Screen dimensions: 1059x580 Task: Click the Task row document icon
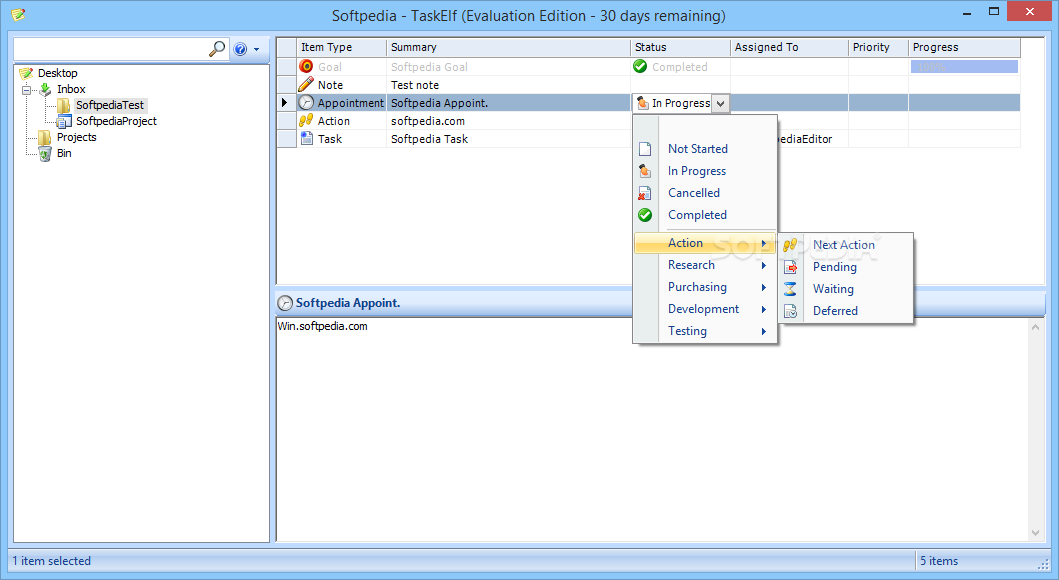[307, 138]
